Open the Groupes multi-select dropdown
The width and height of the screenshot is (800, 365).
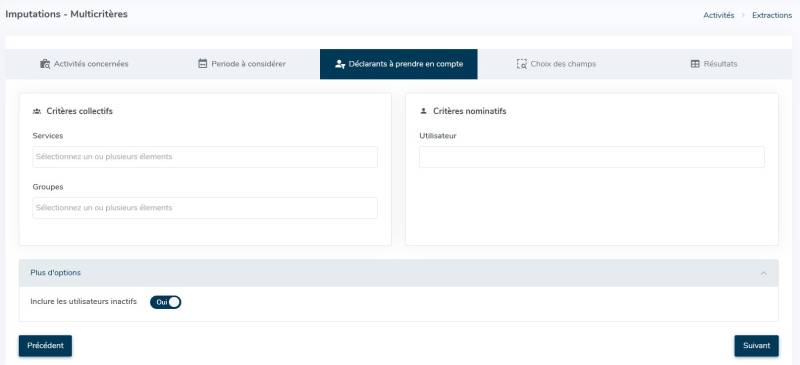click(205, 208)
